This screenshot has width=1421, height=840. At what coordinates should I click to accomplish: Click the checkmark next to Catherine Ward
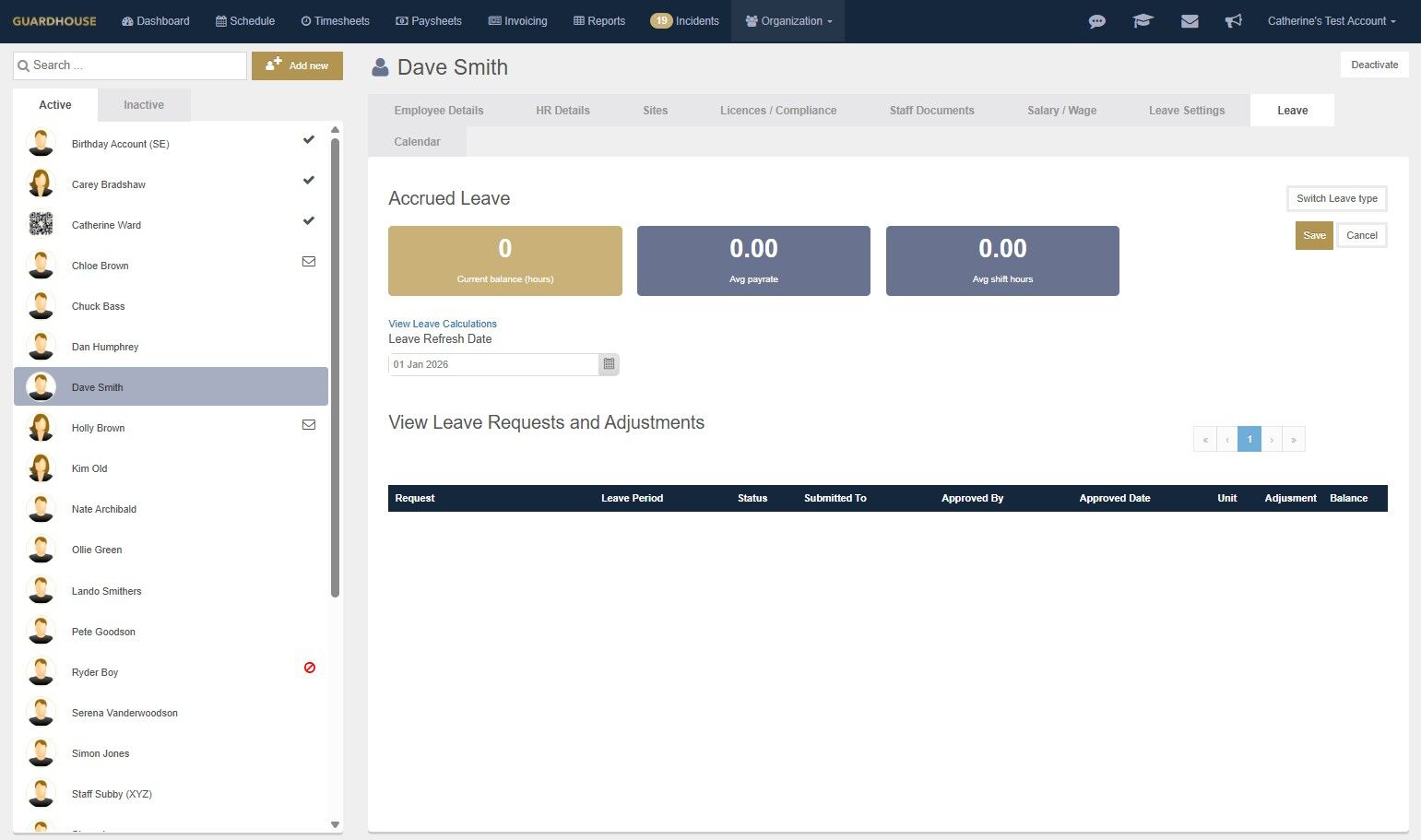pyautogui.click(x=309, y=221)
